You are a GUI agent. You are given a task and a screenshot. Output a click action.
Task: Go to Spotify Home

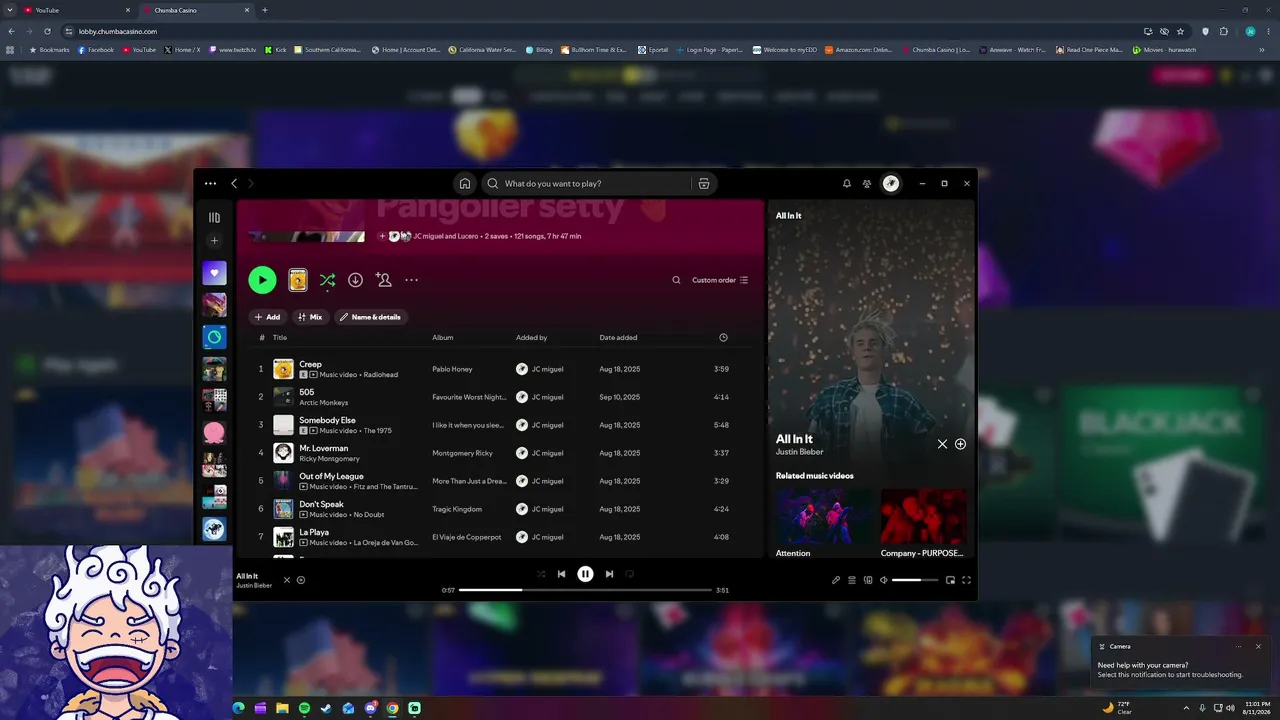tap(465, 184)
